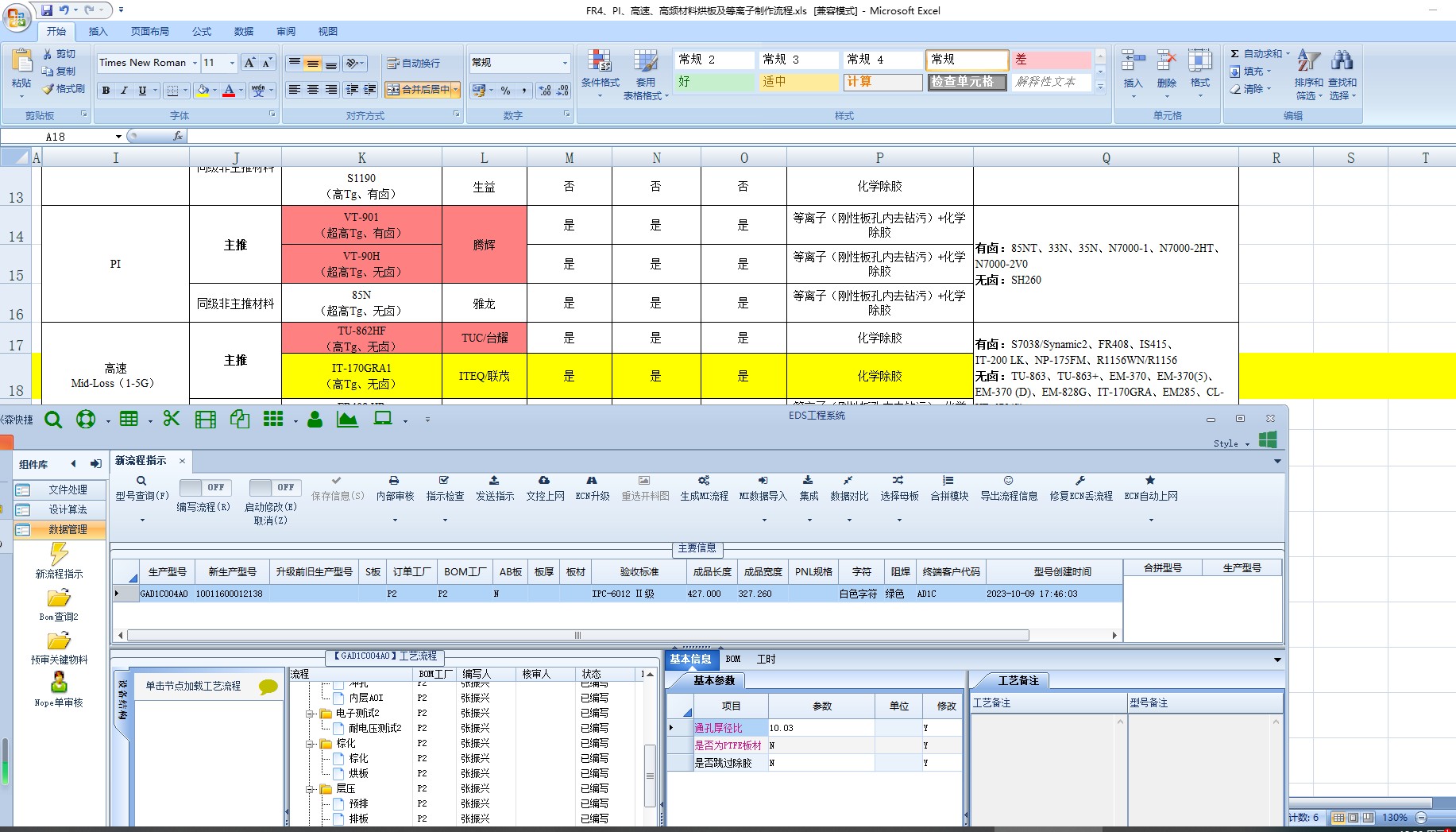1456x832 pixels.
Task: Toggle the middle vertical align button
Action: pyautogui.click(x=313, y=64)
